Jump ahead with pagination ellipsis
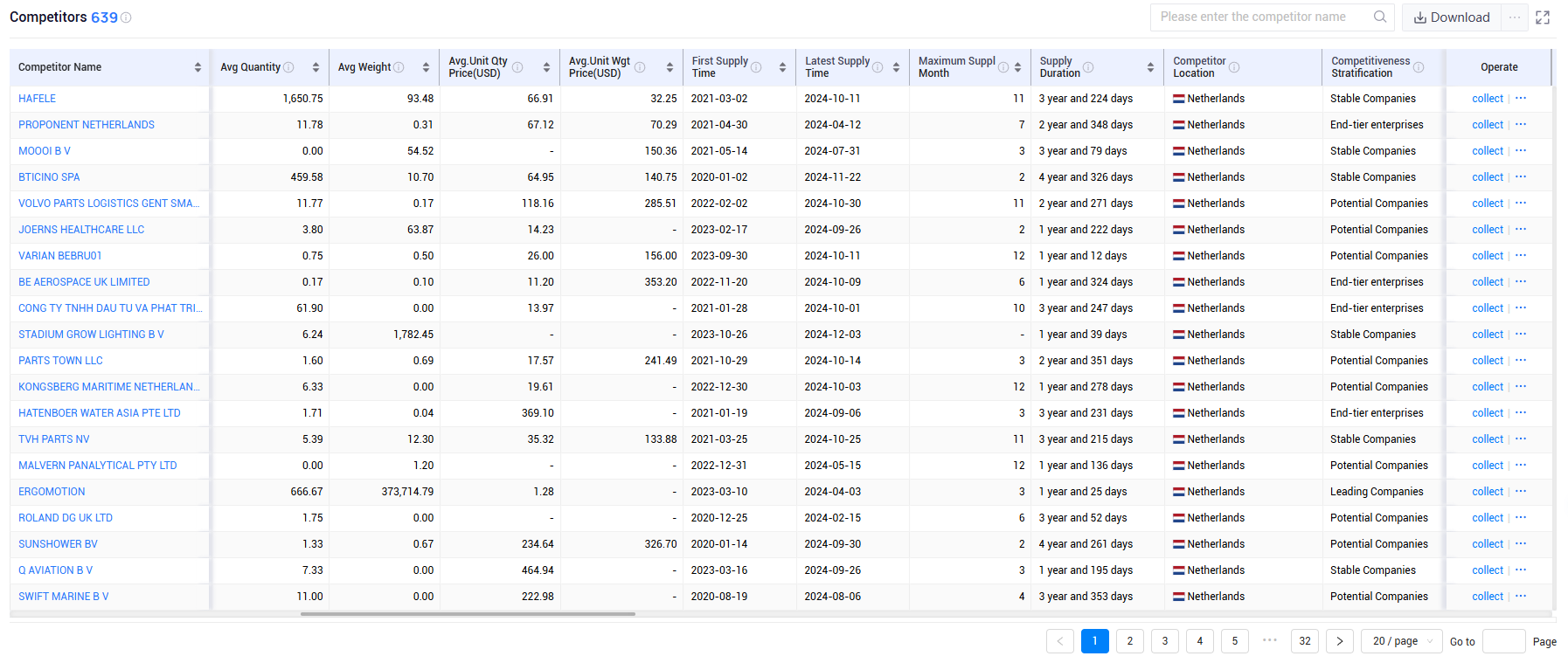The image size is (1568, 663). click(x=1270, y=640)
